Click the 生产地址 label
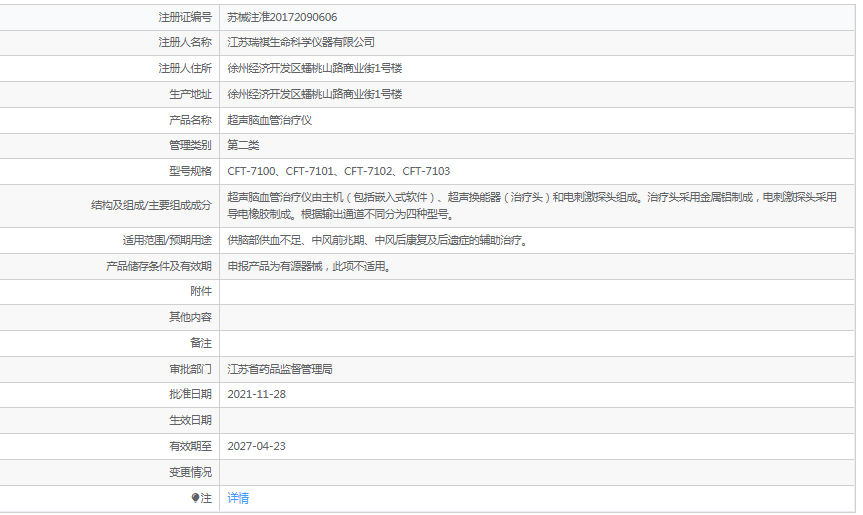 (190, 94)
